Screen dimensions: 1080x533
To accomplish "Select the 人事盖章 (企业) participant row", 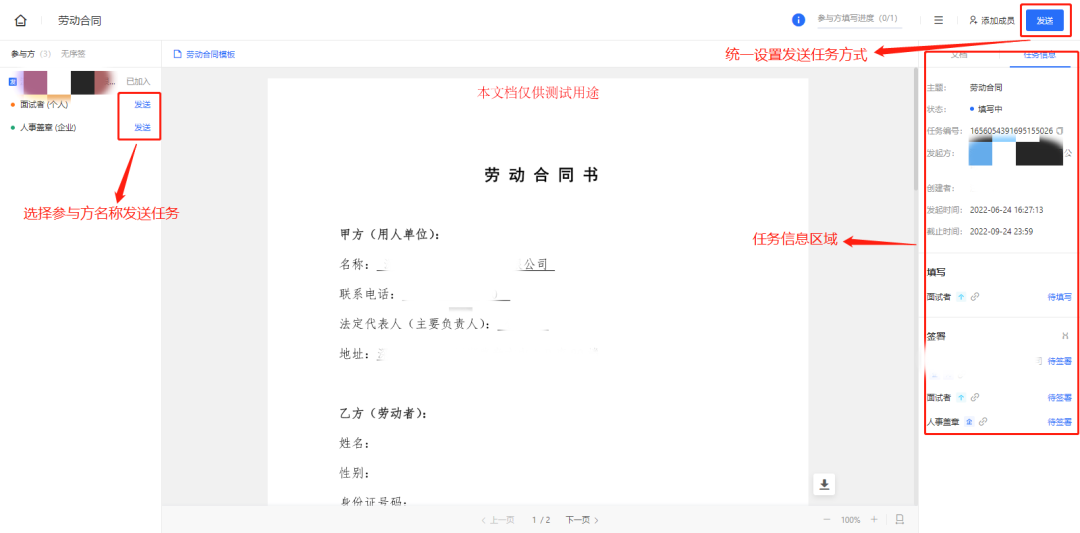I will (79, 127).
